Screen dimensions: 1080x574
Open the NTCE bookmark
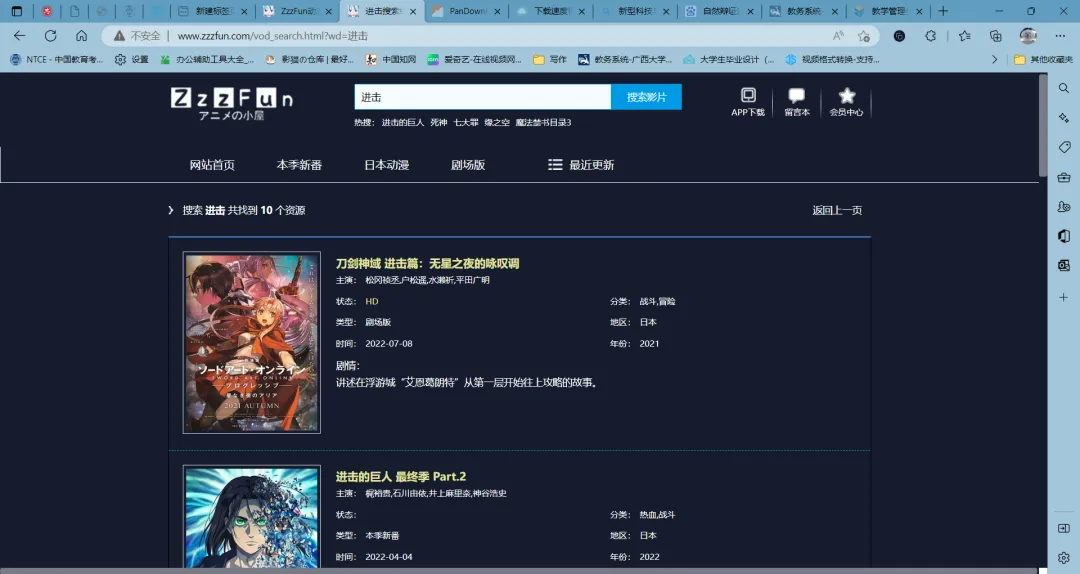point(56,59)
